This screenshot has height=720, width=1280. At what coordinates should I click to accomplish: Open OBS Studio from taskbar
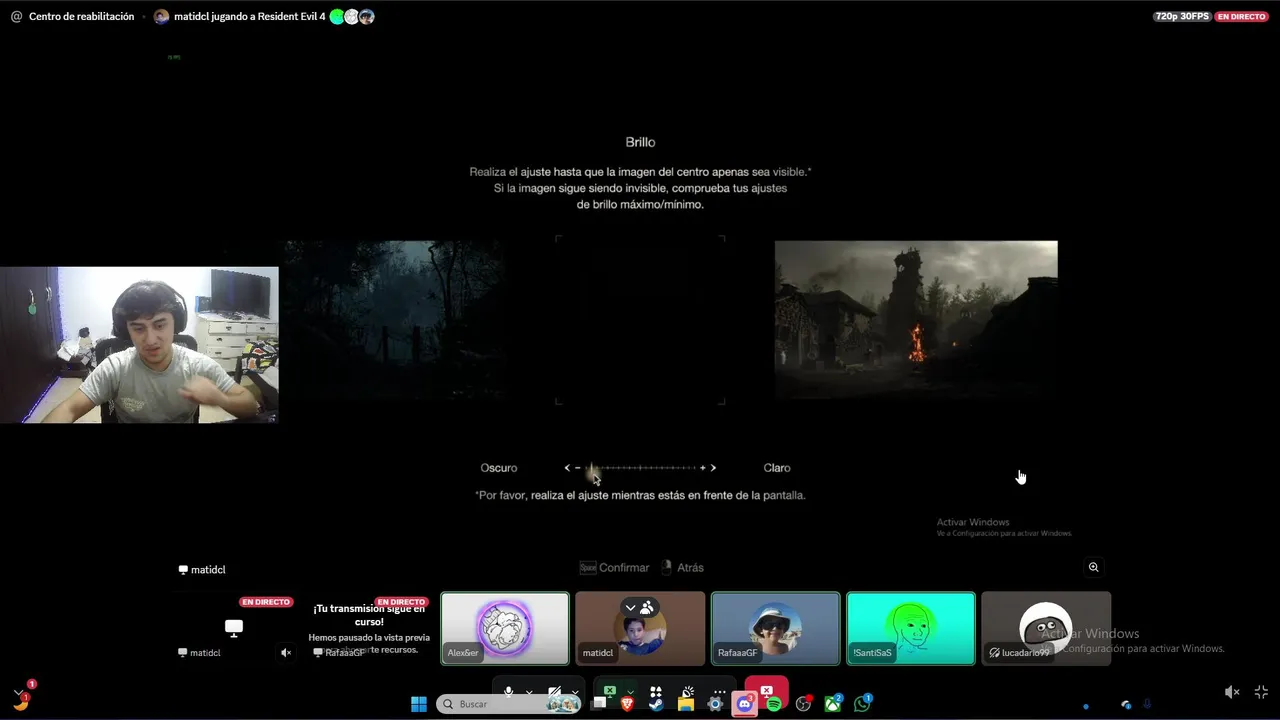coord(803,704)
